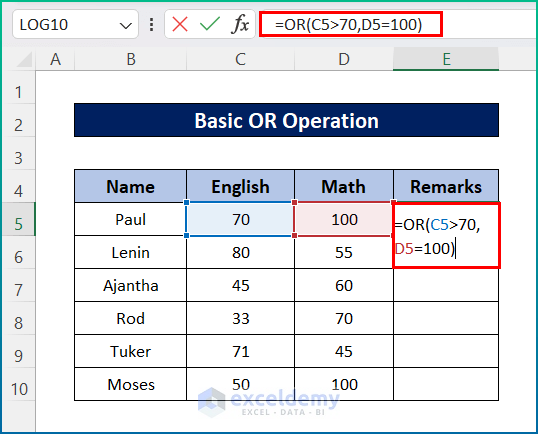Click Ajantha's English score 45
Viewport: 538px width, 434px height.
(240, 285)
